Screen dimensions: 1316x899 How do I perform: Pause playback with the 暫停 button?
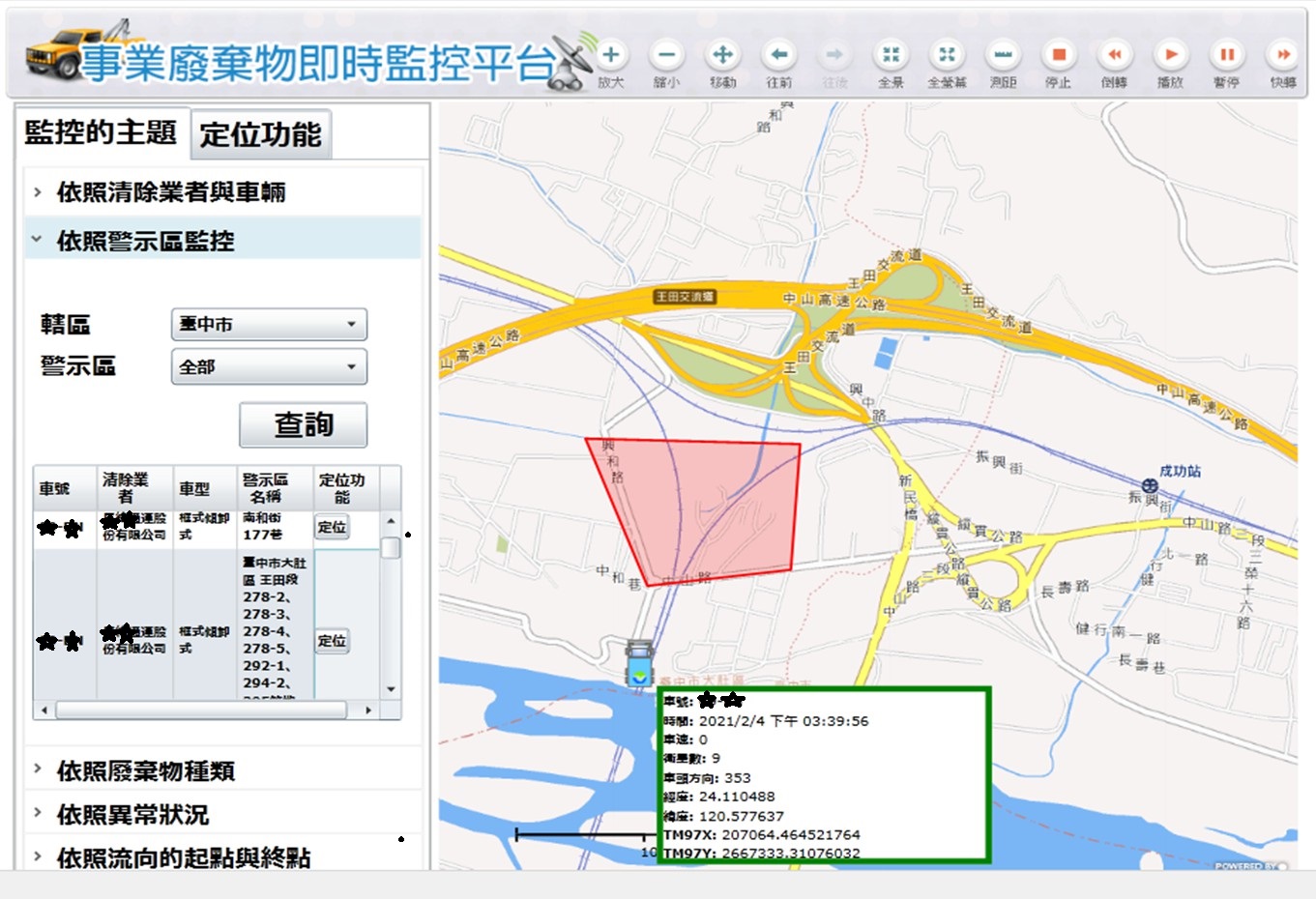click(1226, 55)
